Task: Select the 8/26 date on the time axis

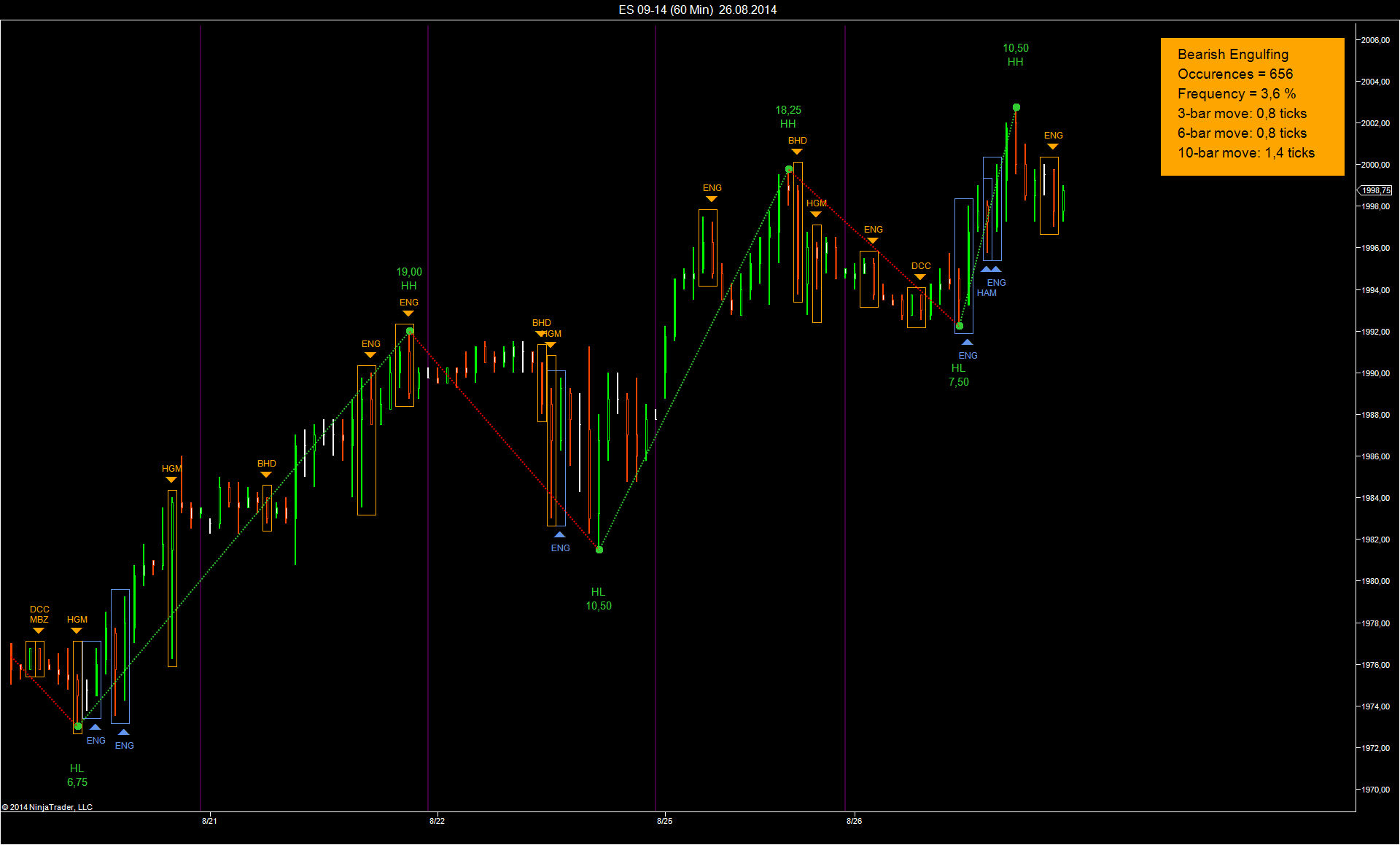Action: [854, 821]
